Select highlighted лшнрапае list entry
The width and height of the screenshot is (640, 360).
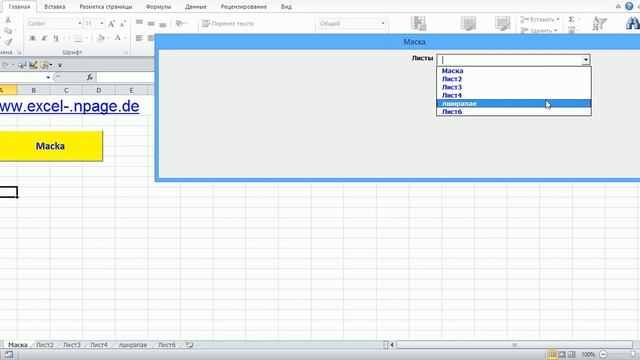514,103
